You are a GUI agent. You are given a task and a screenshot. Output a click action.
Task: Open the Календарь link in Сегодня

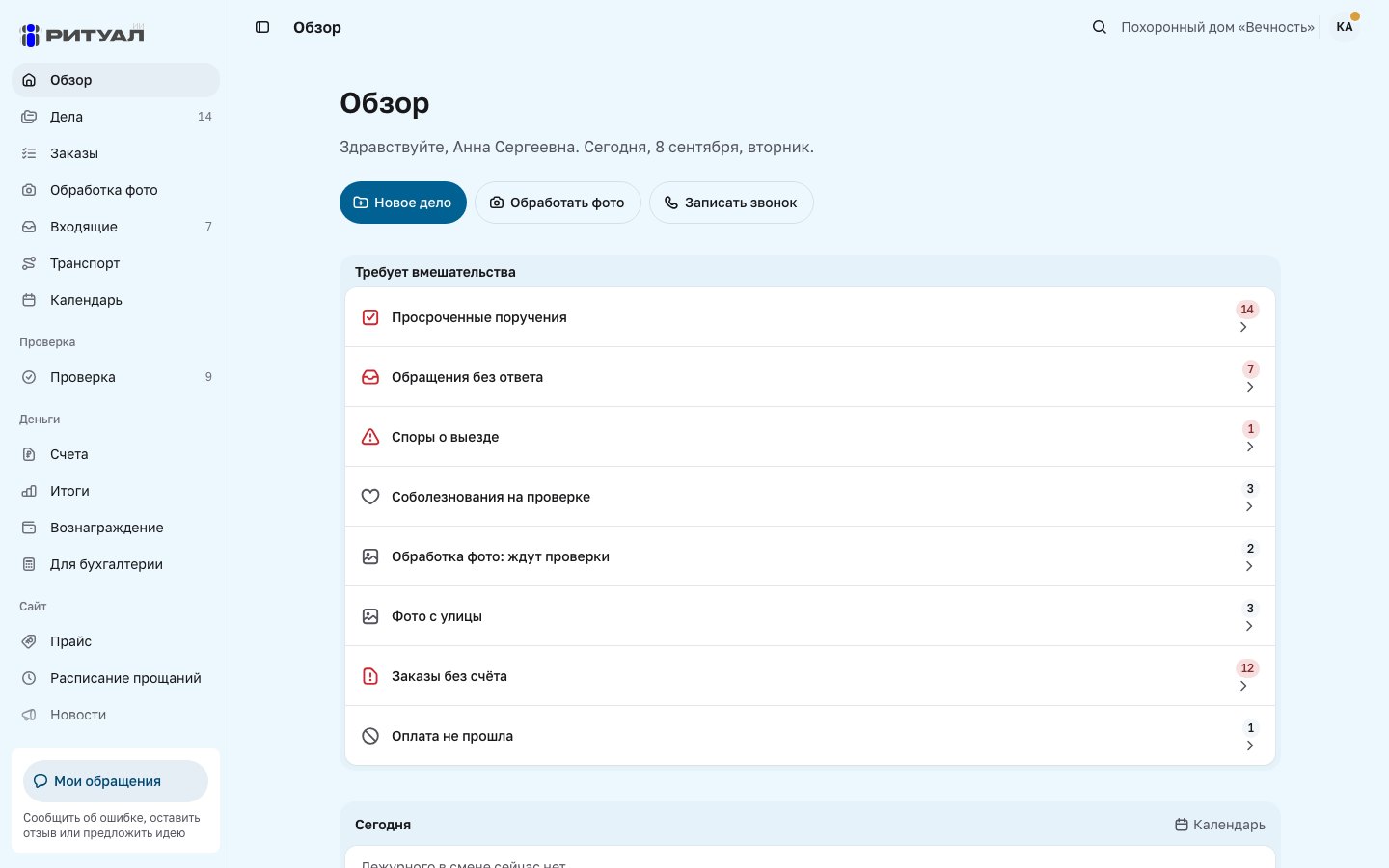[1220, 825]
